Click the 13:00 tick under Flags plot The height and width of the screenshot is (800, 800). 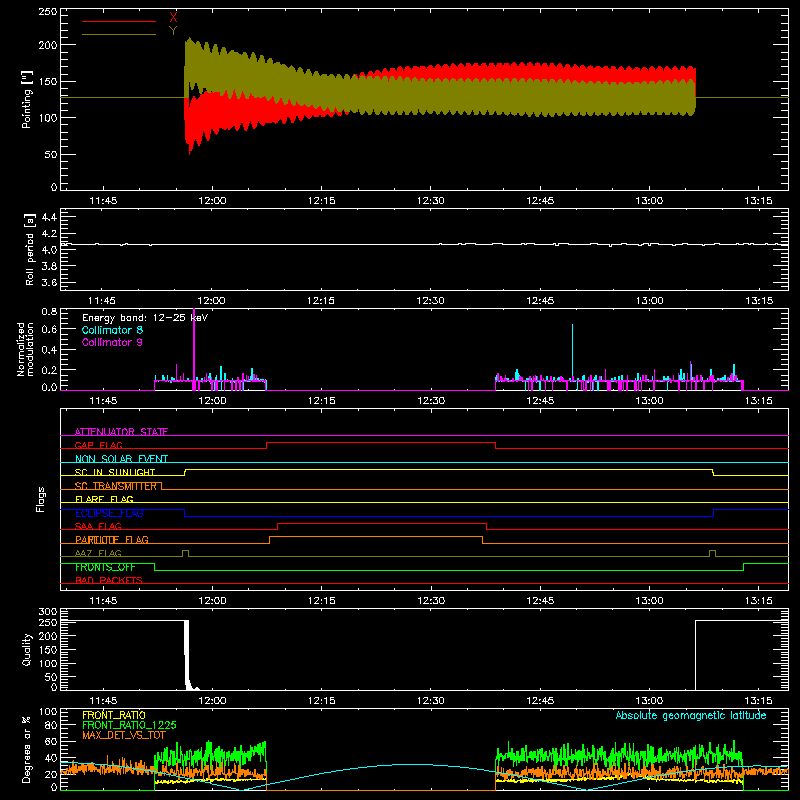point(649,601)
